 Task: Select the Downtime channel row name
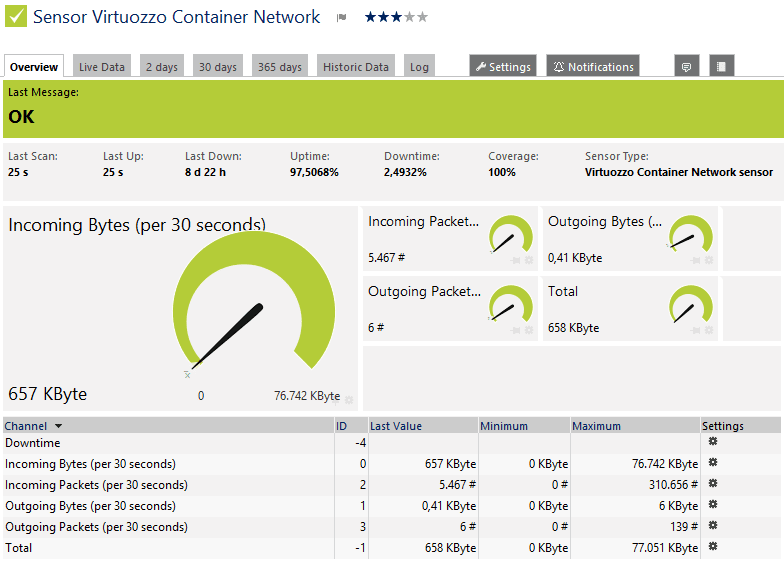coord(33,443)
